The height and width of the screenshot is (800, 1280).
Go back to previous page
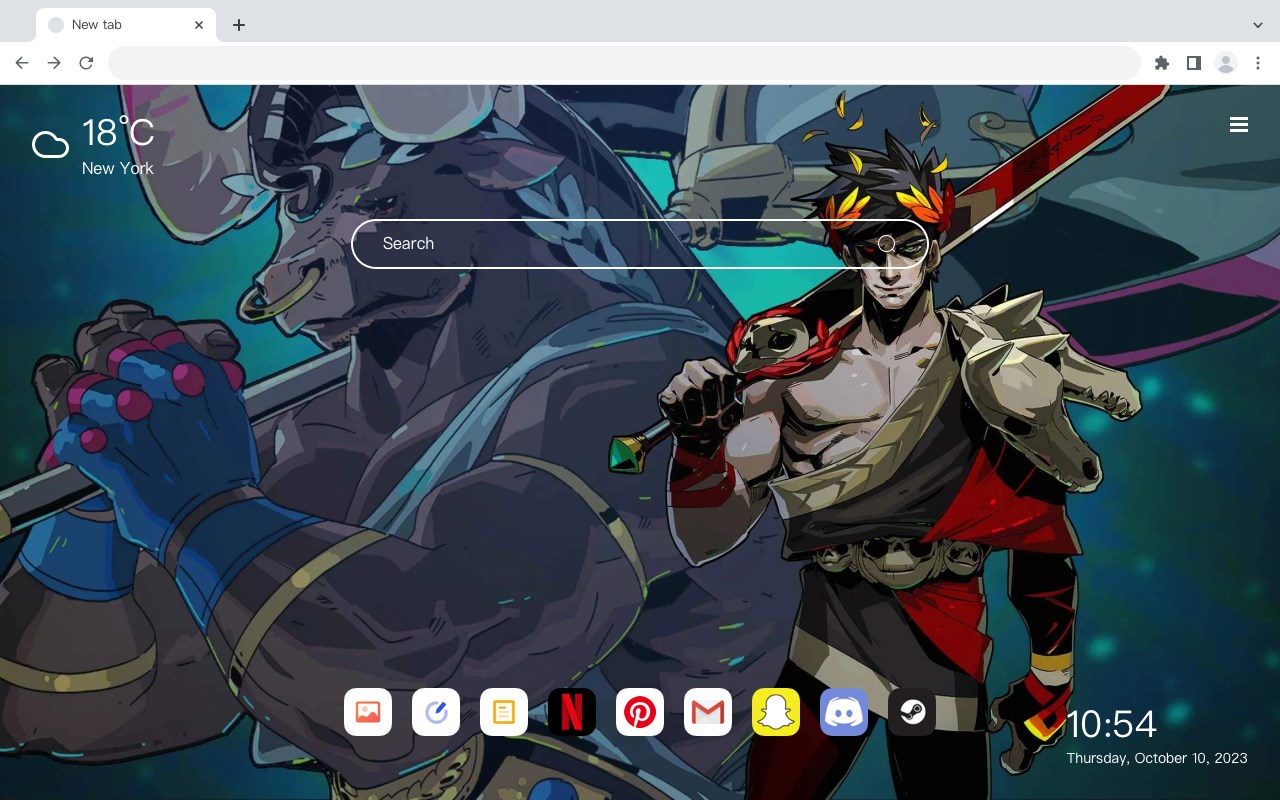coord(22,63)
